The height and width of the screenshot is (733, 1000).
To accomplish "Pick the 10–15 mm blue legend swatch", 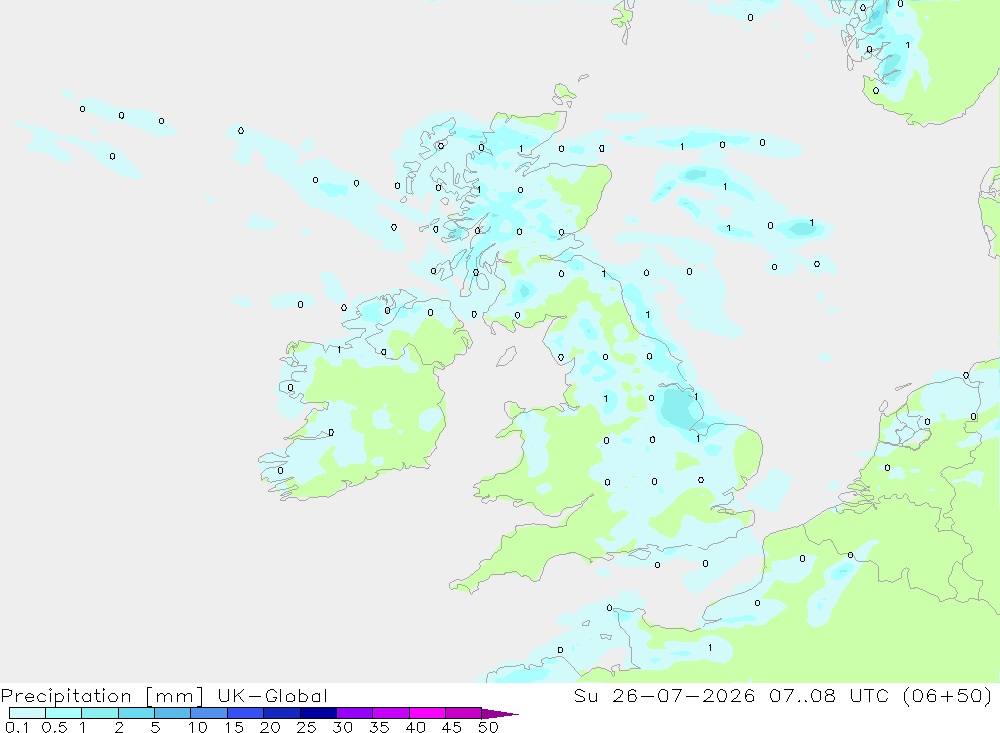I will pyautogui.click(x=209, y=713).
